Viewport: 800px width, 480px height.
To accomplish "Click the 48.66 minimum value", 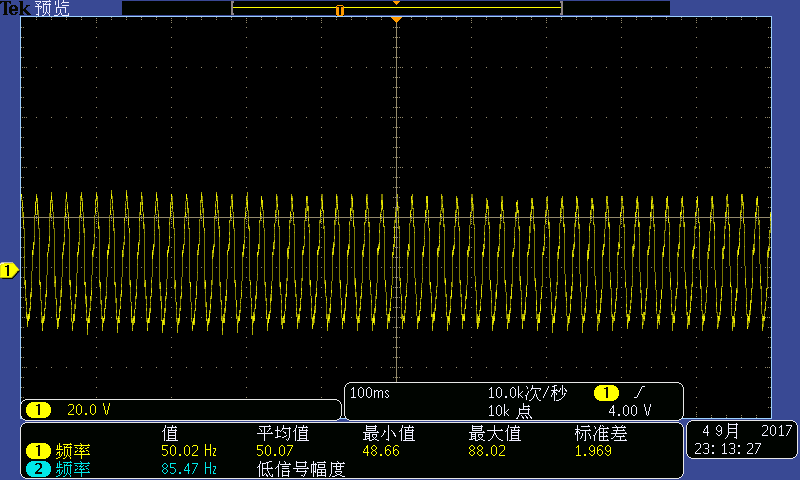I will pyautogui.click(x=381, y=451).
